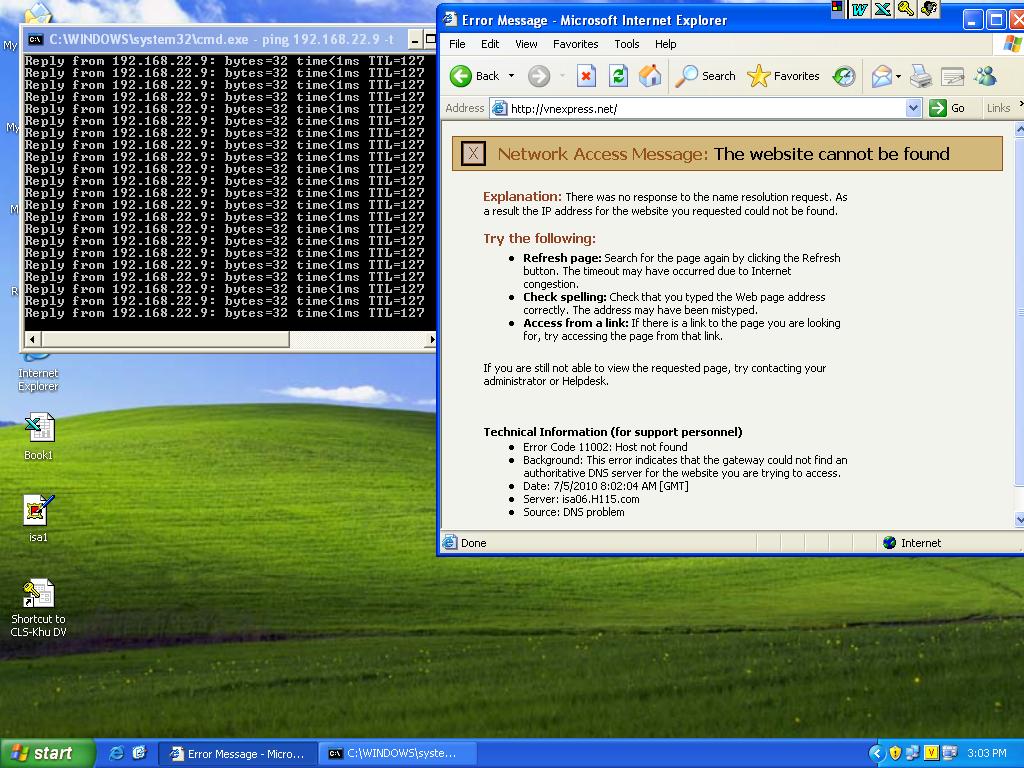Open the Search pane in toolbar

tap(706, 76)
